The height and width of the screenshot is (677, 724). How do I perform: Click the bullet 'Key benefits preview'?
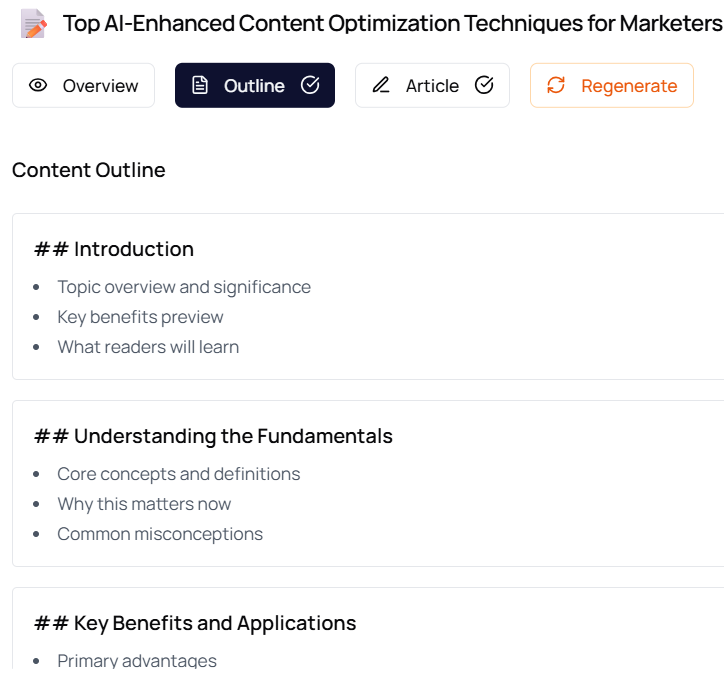140,317
